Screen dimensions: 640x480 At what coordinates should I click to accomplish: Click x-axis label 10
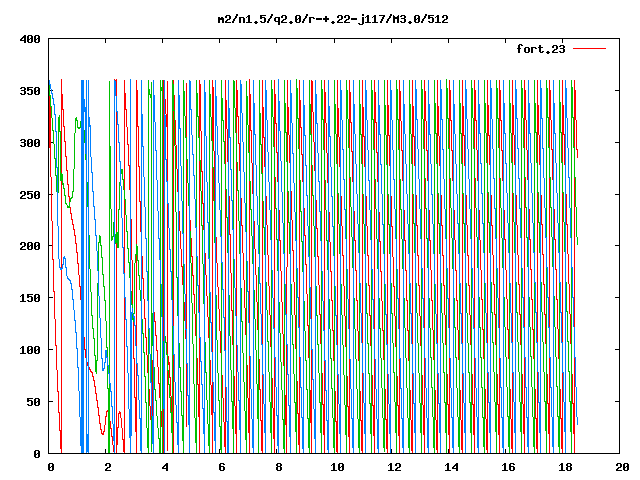(x=337, y=467)
